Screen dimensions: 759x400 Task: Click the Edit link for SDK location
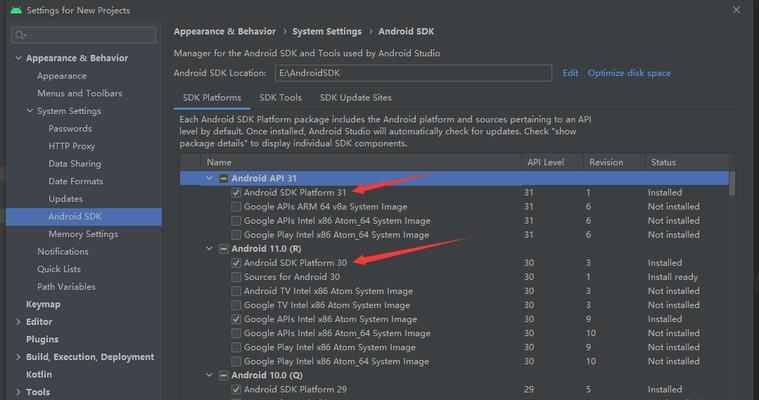[570, 73]
